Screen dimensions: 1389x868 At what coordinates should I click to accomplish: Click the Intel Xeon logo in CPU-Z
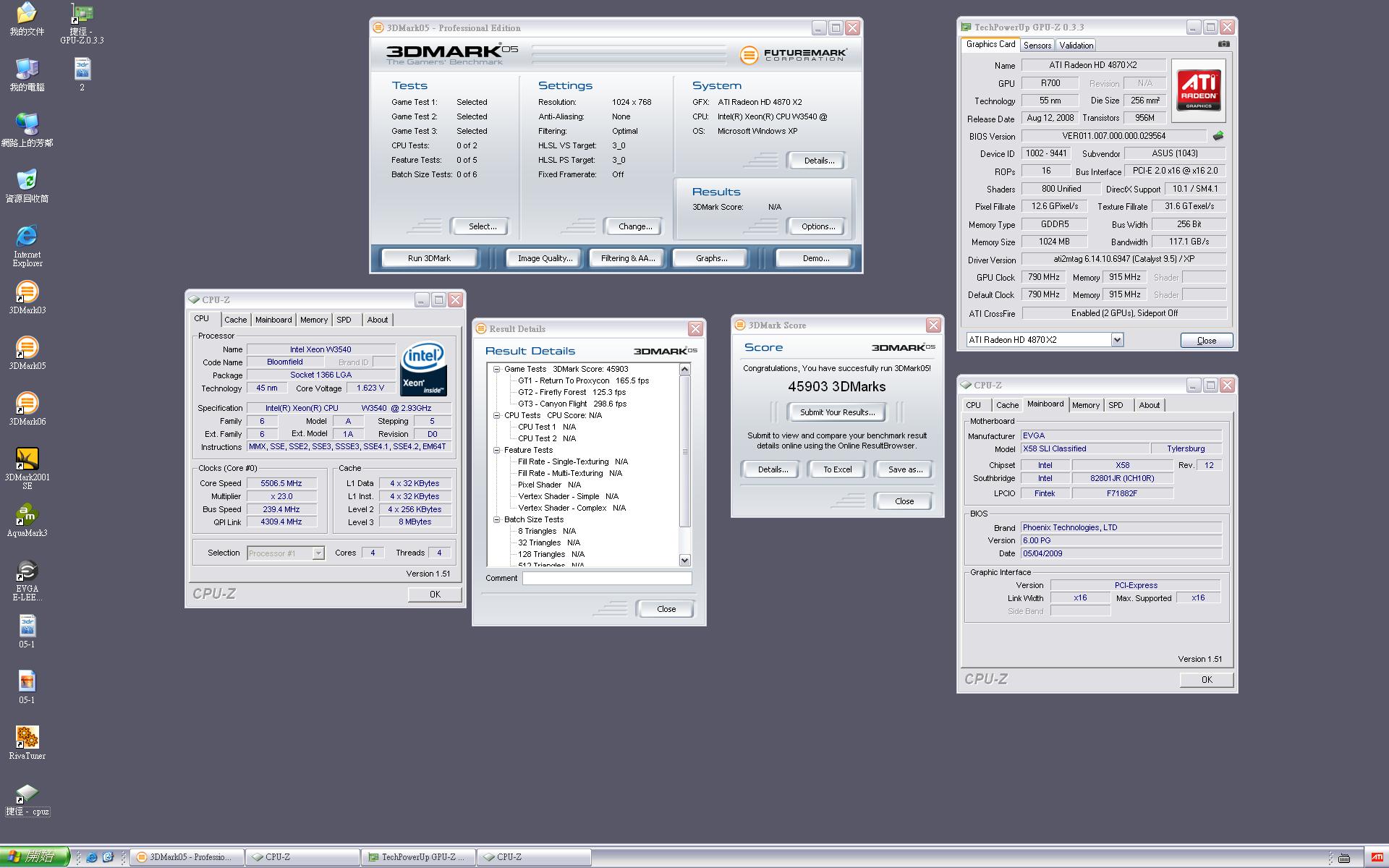tap(423, 367)
